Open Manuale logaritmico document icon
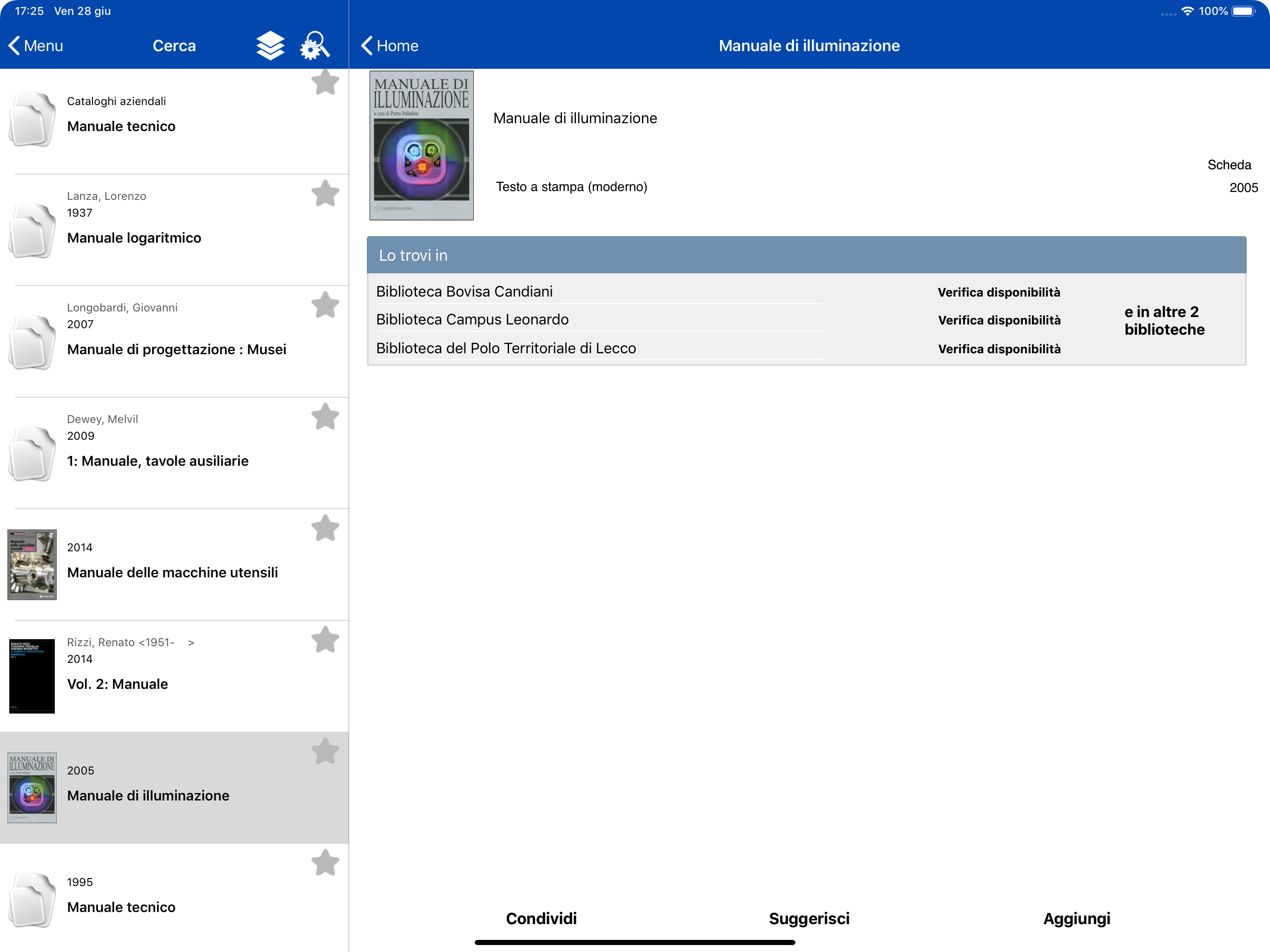The height and width of the screenshot is (952, 1270). click(32, 230)
